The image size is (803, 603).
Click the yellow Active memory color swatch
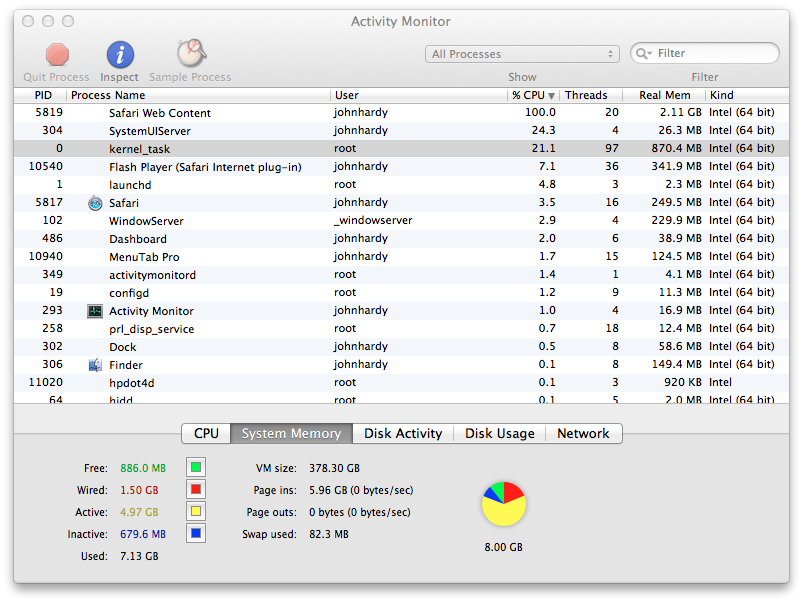[x=196, y=511]
